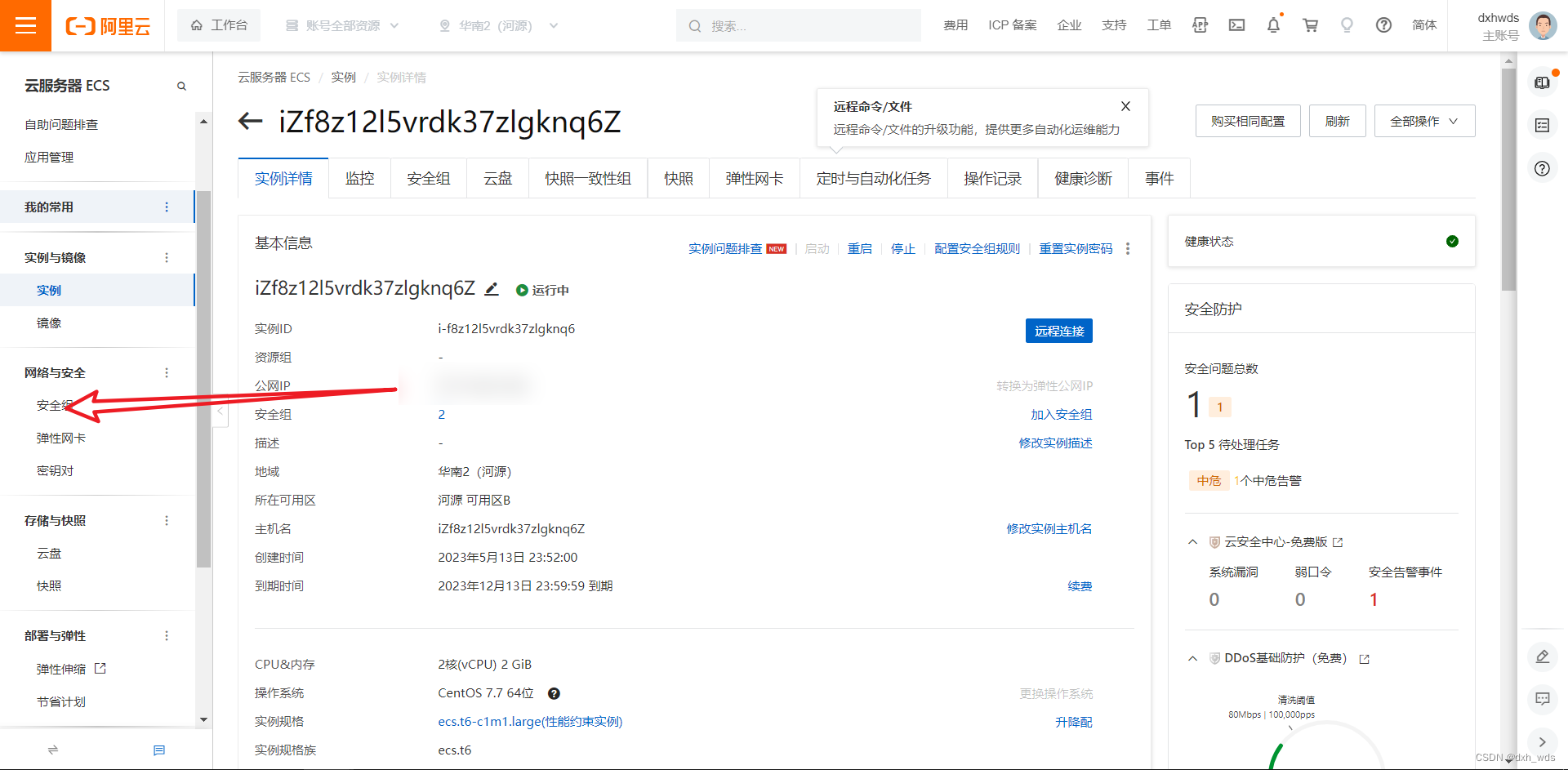Click 配置安全组规则 link

point(978,248)
